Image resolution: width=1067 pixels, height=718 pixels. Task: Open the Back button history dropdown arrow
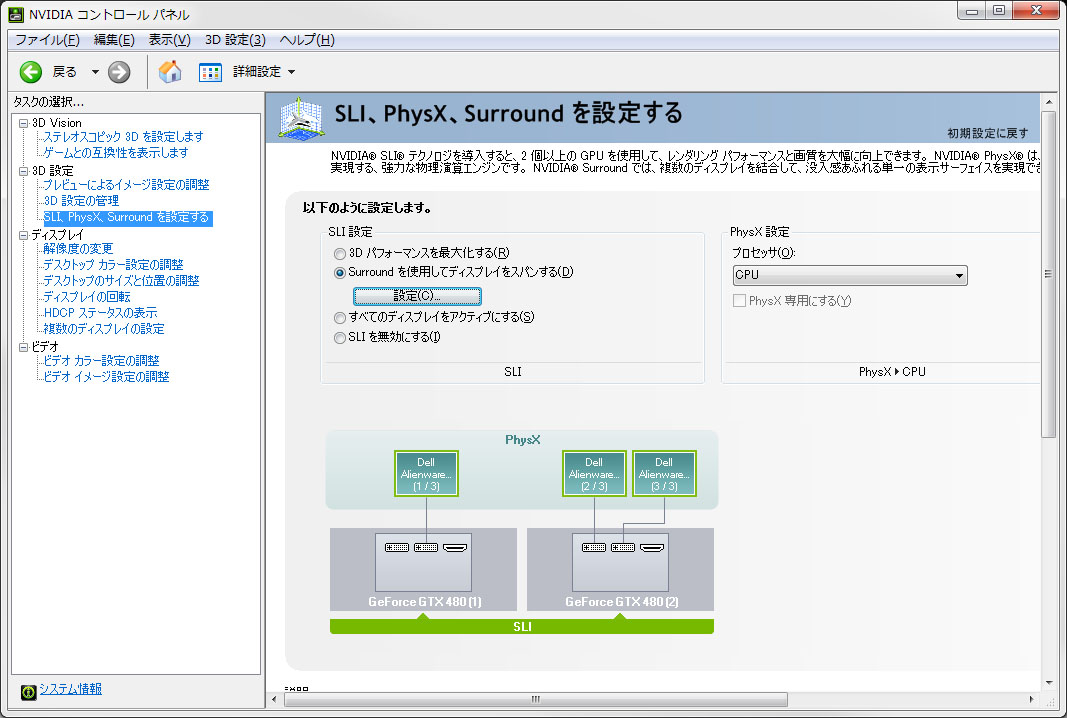[x=95, y=71]
